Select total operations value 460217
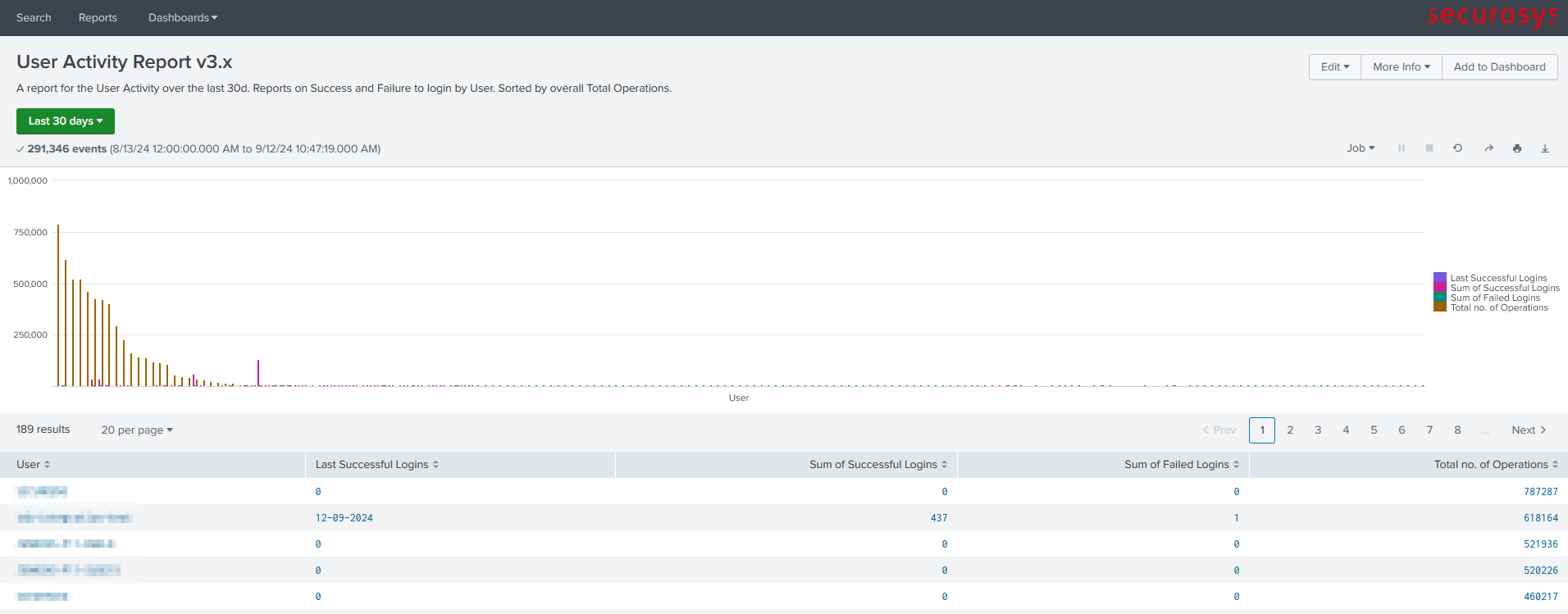The width and height of the screenshot is (1568, 614). (1541, 597)
